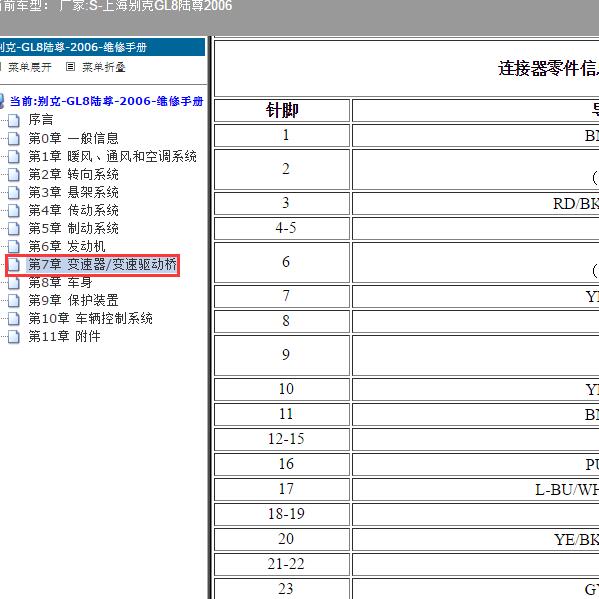This screenshot has width=599, height=599.
Task: Click the page icon beside 第6章 发动机
Action: [14, 247]
